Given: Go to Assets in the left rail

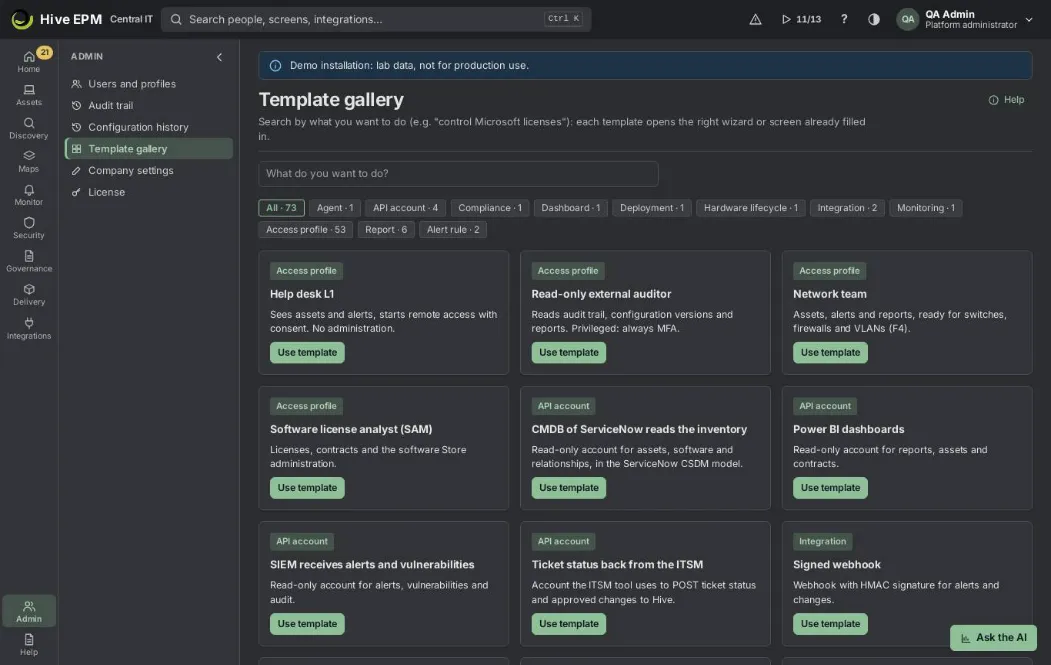Looking at the screenshot, I should 29,95.
